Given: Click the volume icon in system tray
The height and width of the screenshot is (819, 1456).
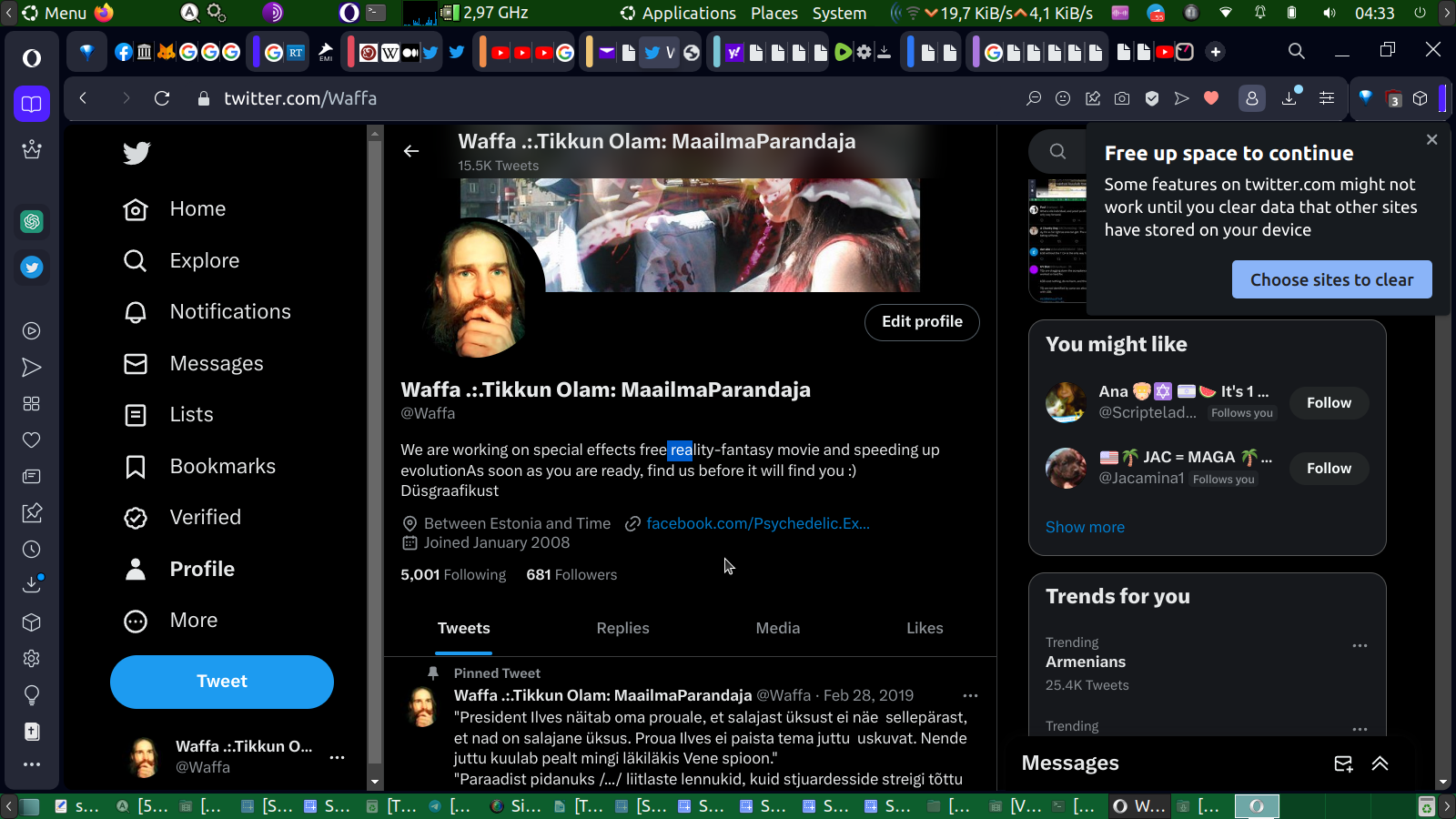Looking at the screenshot, I should (x=1329, y=13).
